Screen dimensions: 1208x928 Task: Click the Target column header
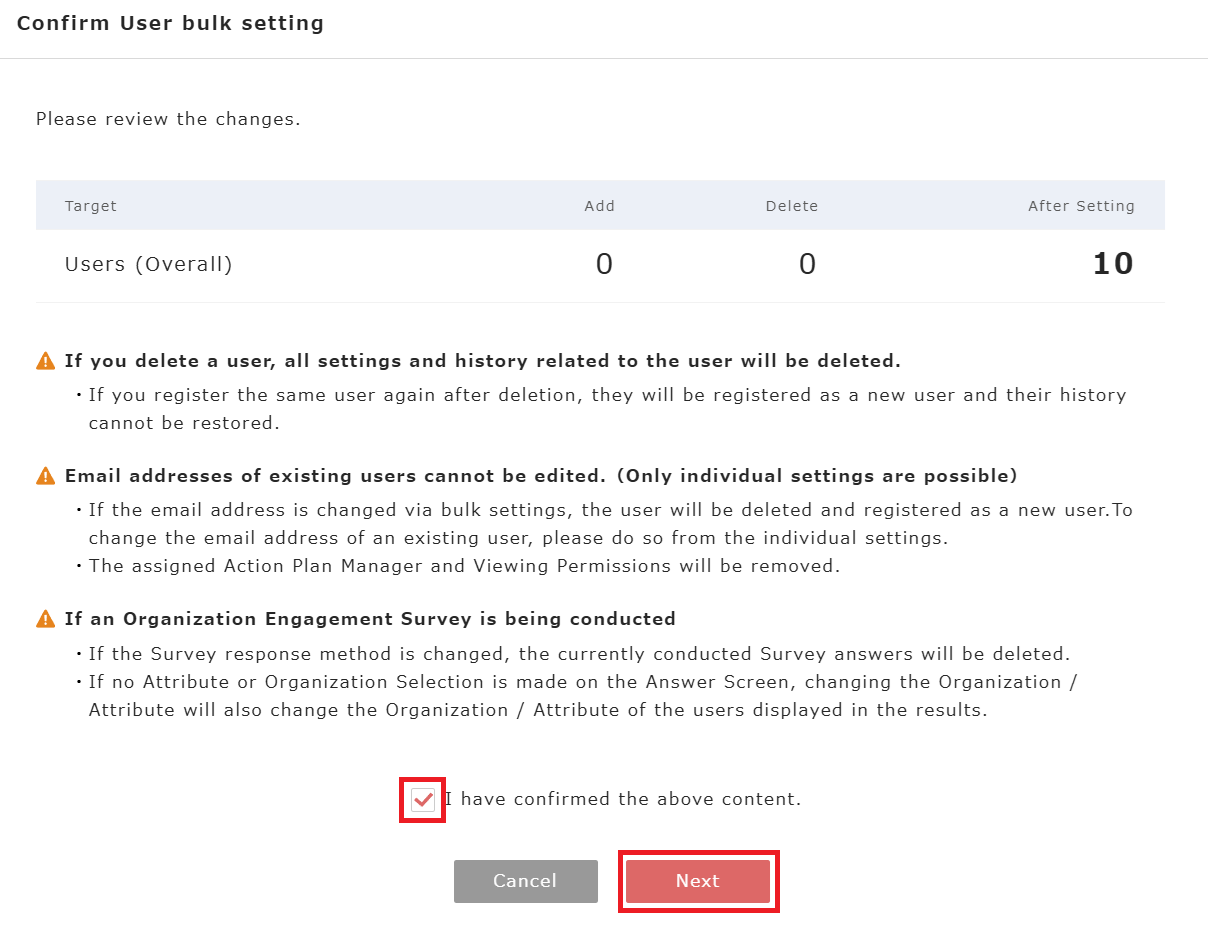[91, 206]
